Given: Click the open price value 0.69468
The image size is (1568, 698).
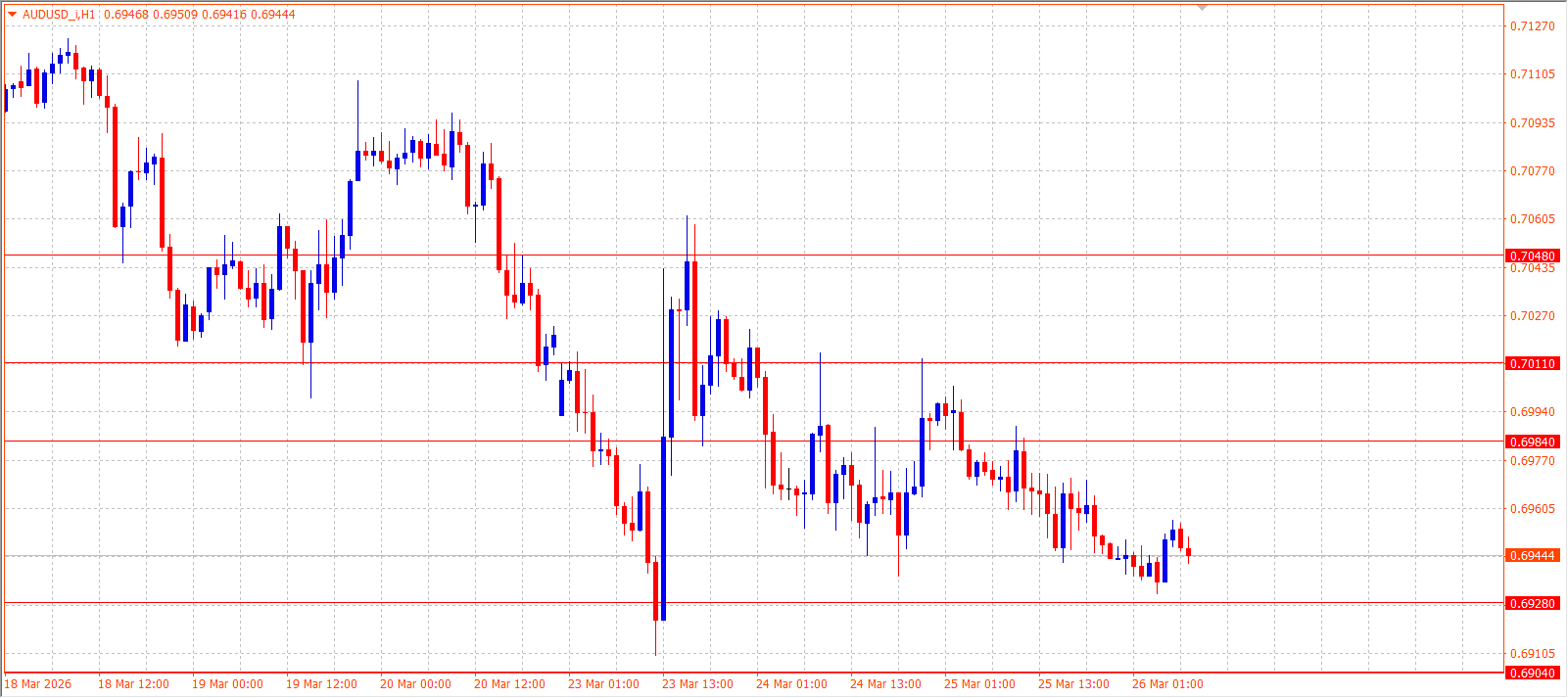Looking at the screenshot, I should (126, 14).
